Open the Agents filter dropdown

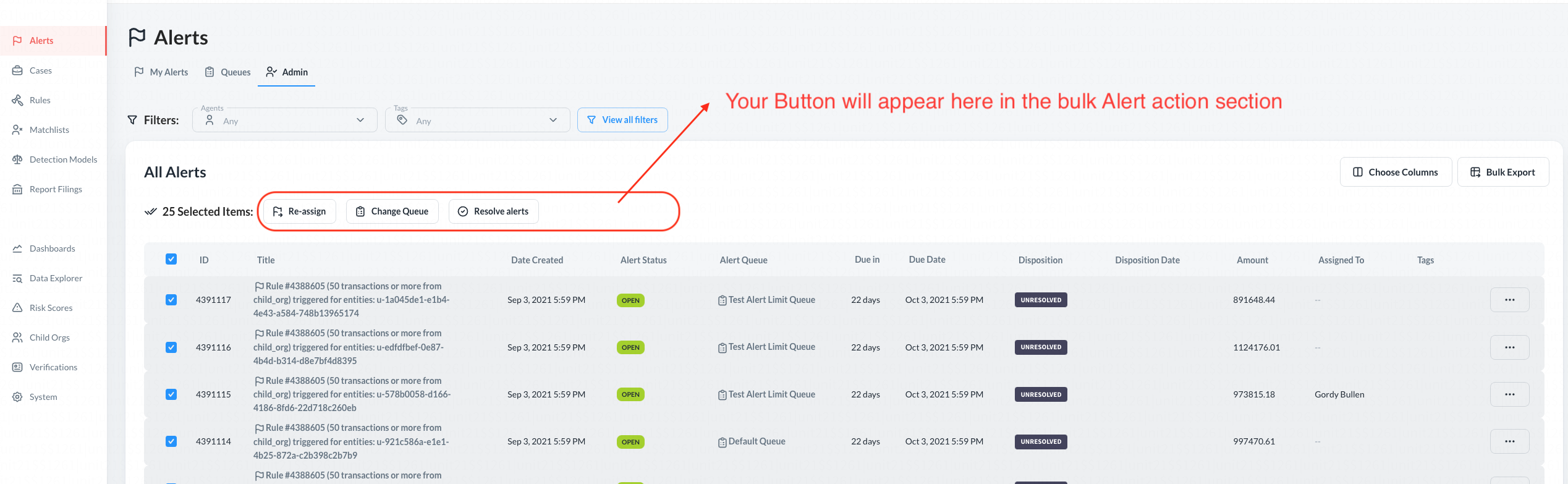(x=285, y=120)
